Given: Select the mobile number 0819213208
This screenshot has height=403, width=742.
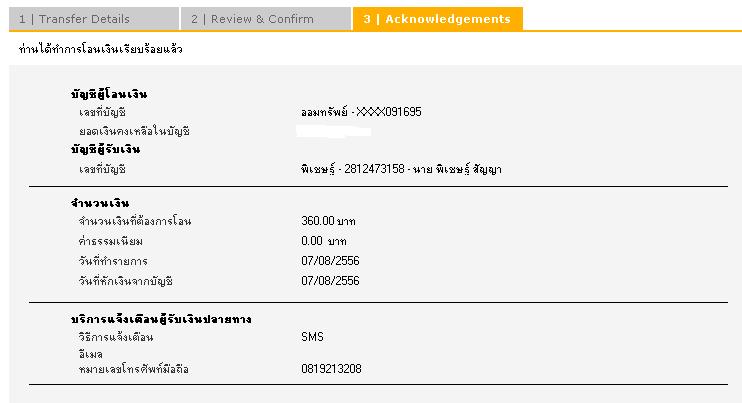Looking at the screenshot, I should tap(331, 369).
